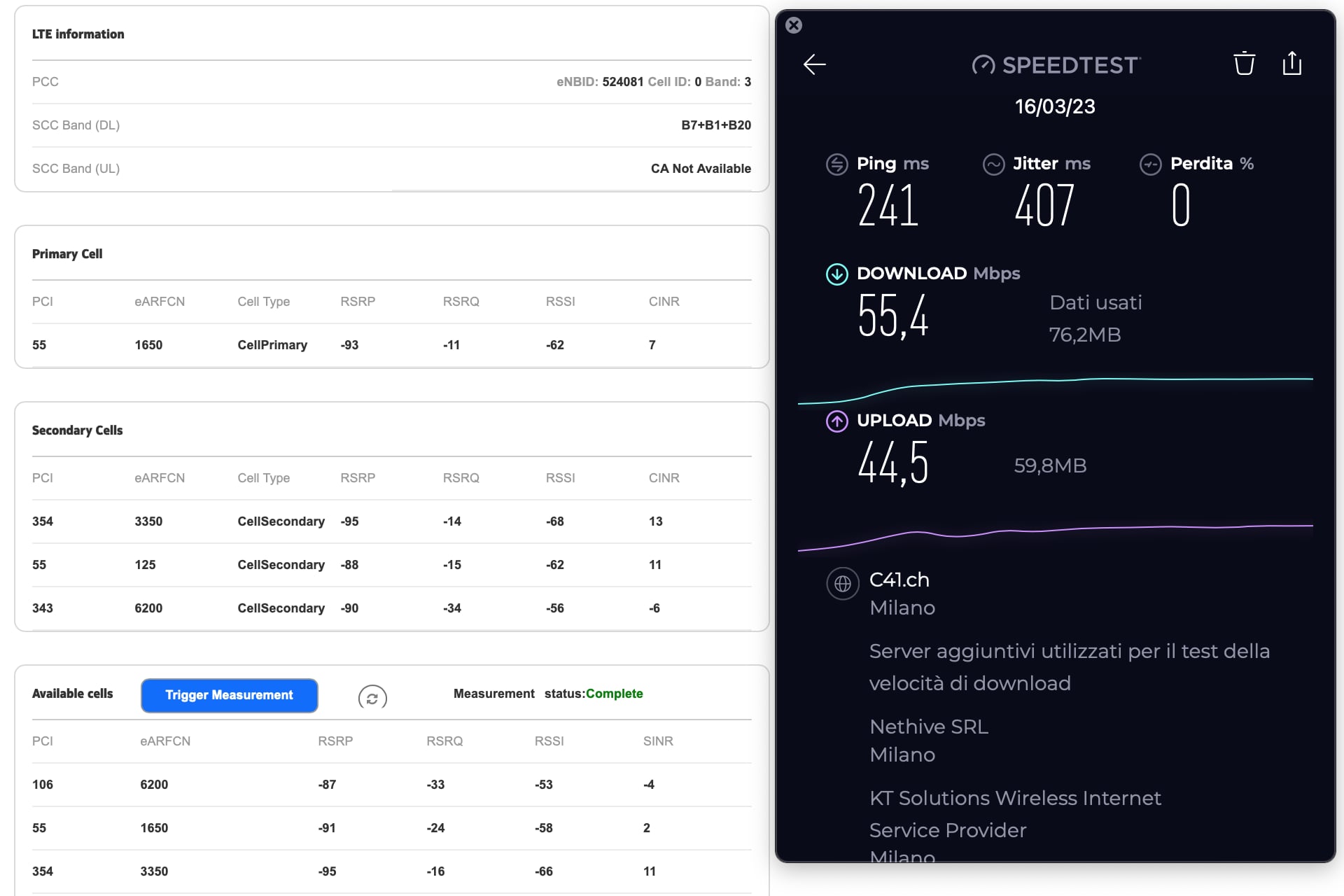
Task: Select CA Not Available text
Action: (701, 169)
